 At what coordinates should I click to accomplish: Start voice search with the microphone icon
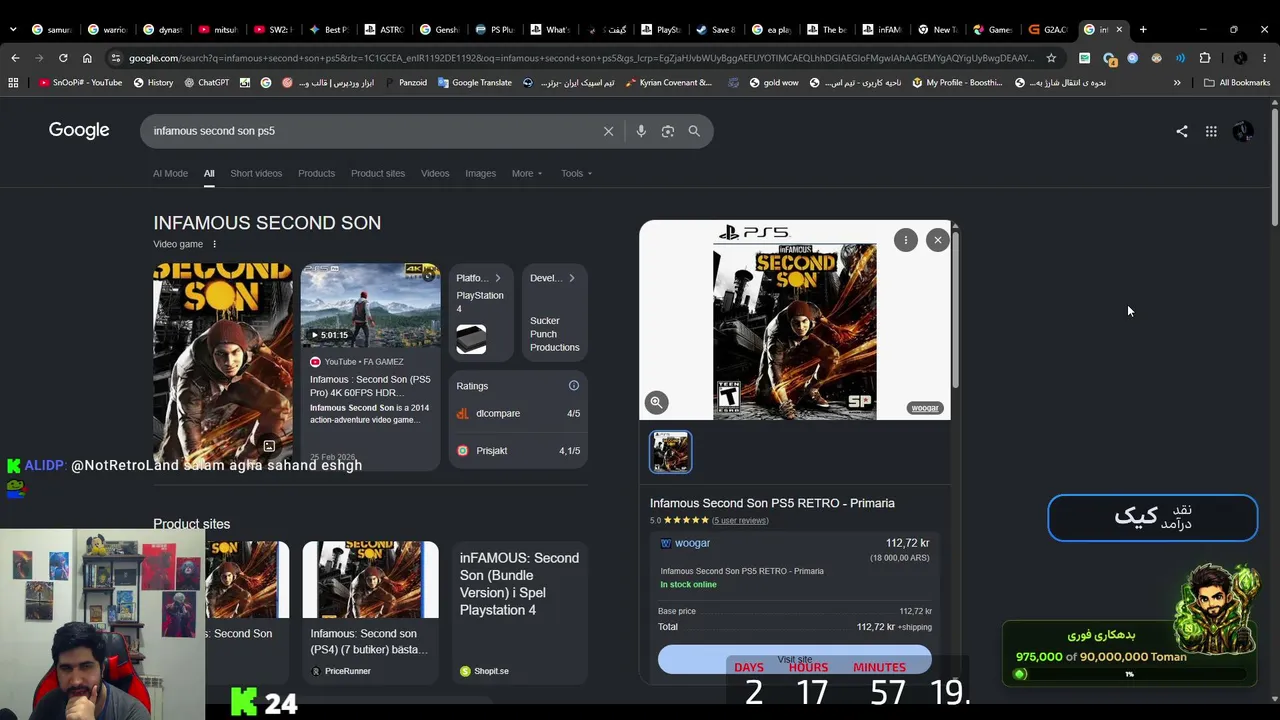(641, 131)
